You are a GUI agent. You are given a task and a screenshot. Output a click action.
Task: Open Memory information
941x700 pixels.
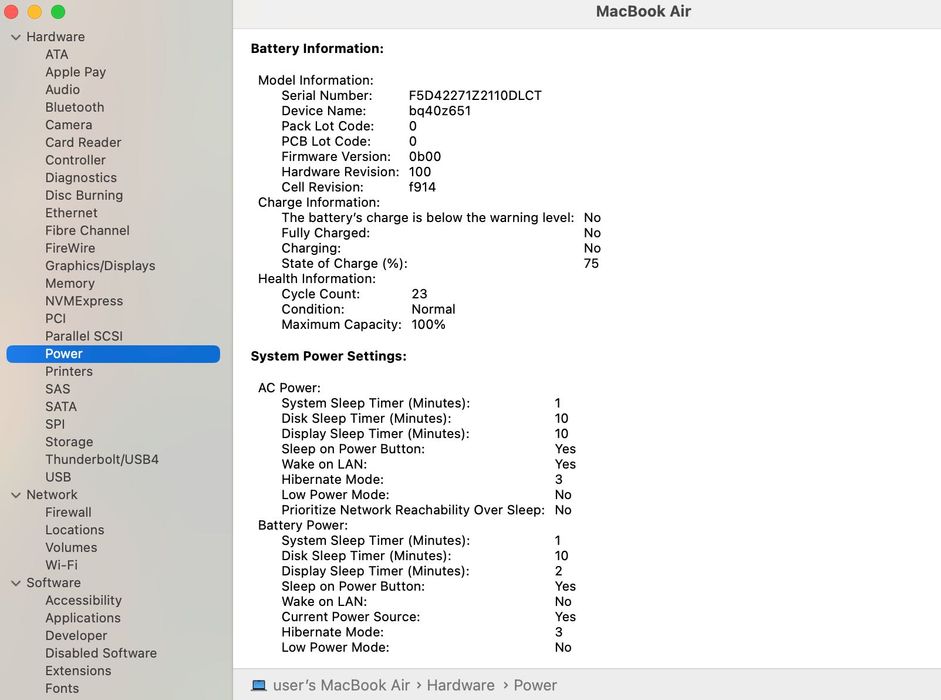[x=70, y=283]
